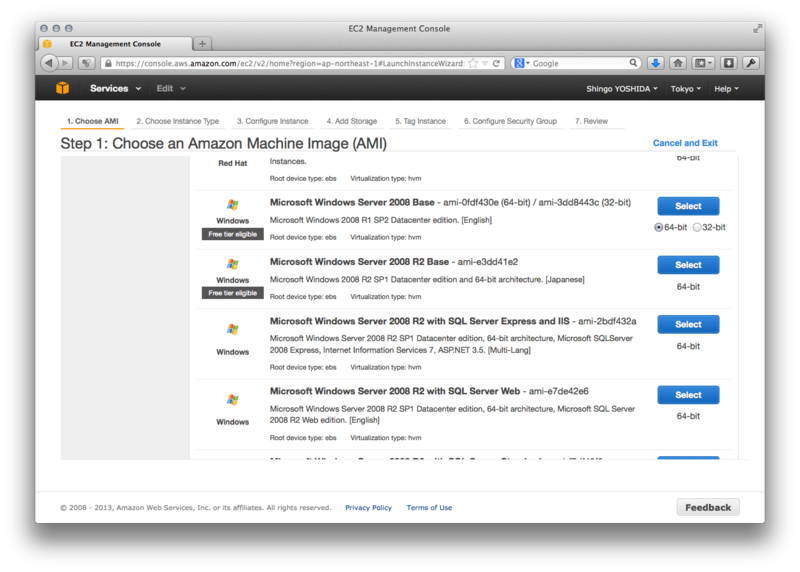This screenshot has height=572, width=800.
Task: Click Cancel and Exit link
Action: 685,143
